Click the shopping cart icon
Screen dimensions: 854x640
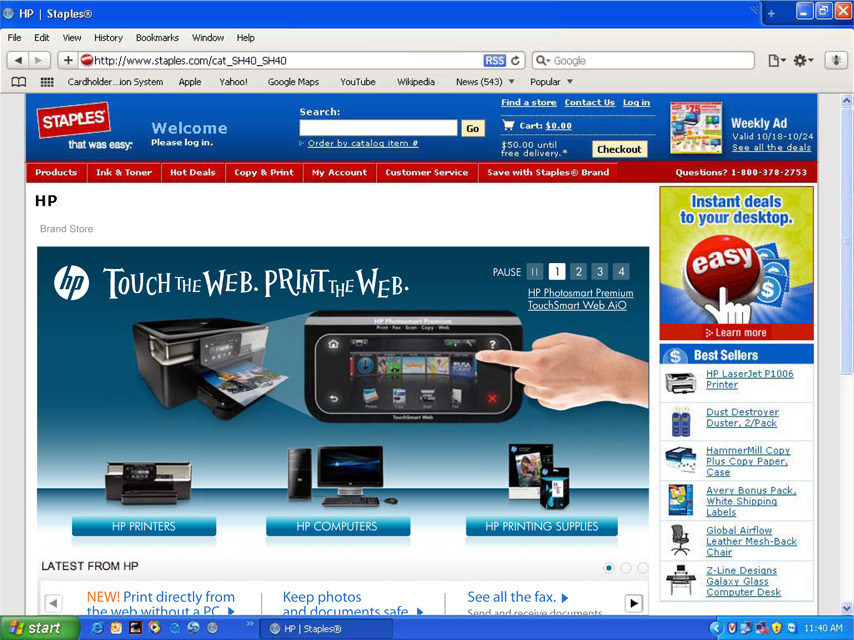click(x=508, y=125)
